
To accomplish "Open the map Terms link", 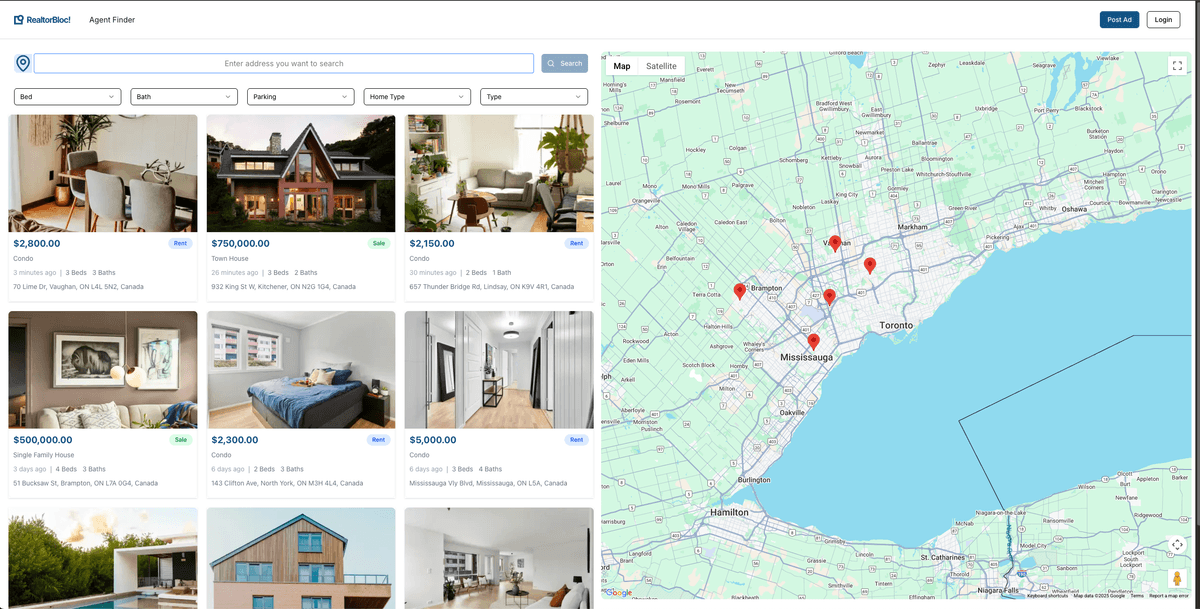I will (1137, 596).
